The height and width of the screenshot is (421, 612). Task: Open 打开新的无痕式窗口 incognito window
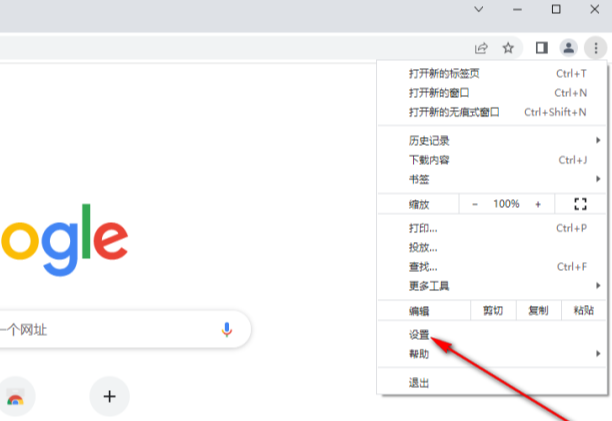(x=492, y=112)
